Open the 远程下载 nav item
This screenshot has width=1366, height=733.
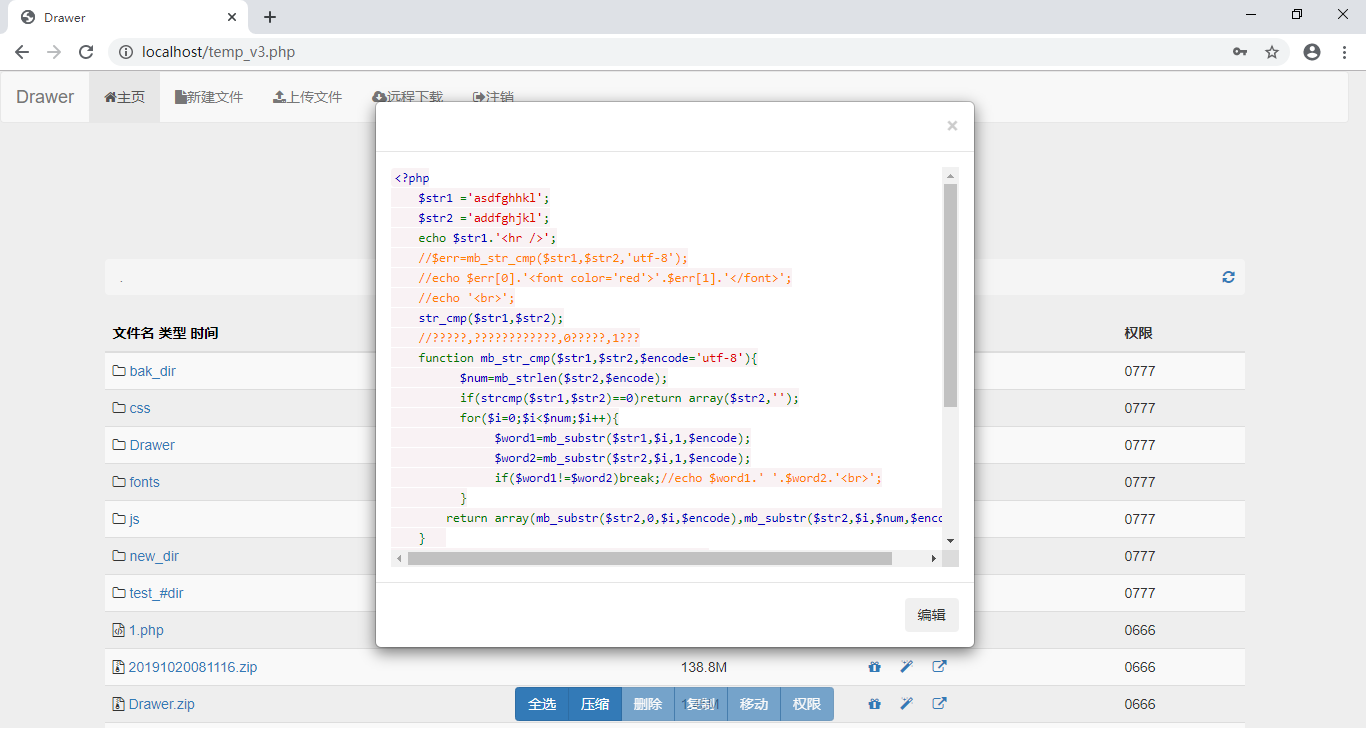click(407, 97)
